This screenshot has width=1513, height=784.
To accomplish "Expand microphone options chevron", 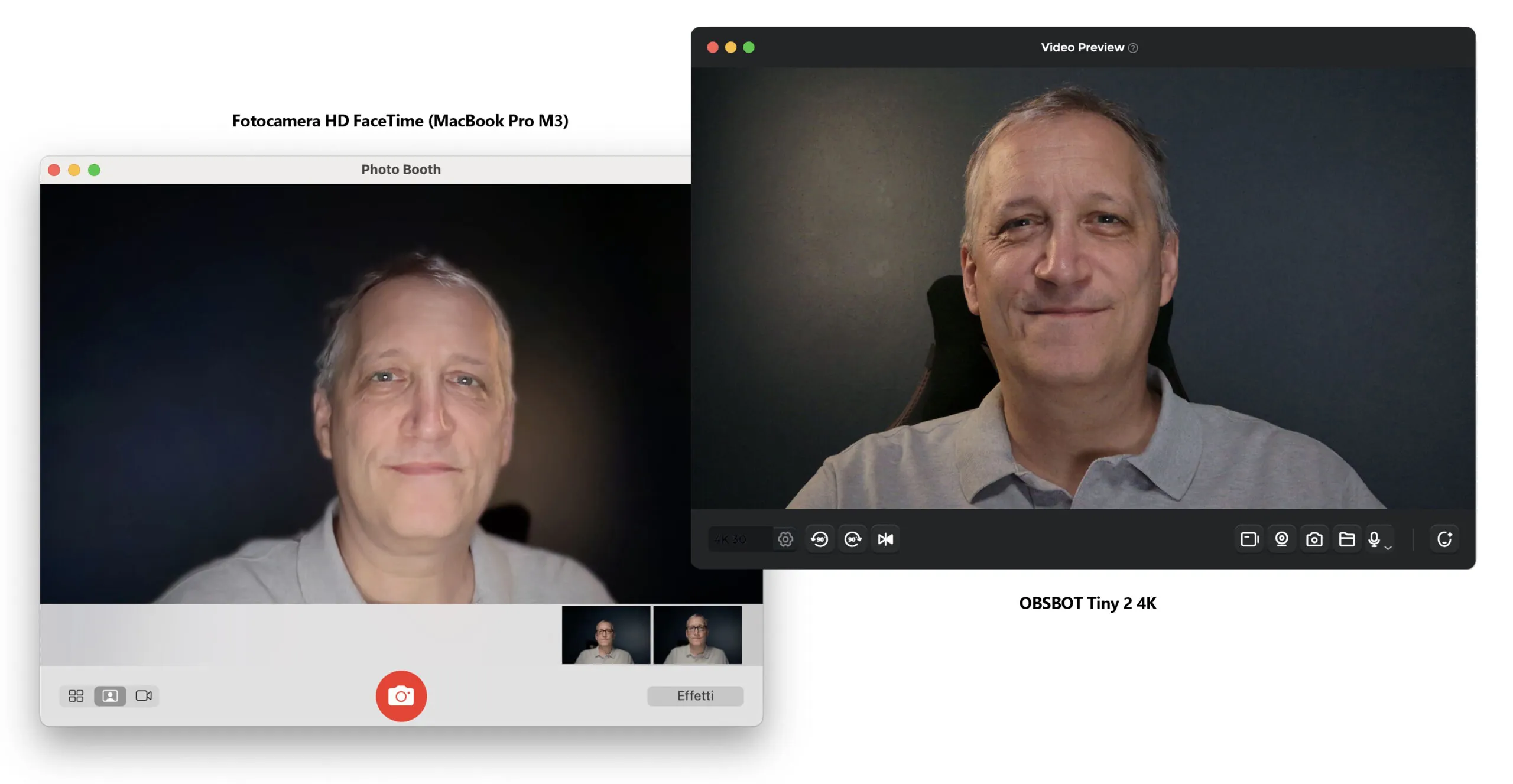I will (1388, 548).
